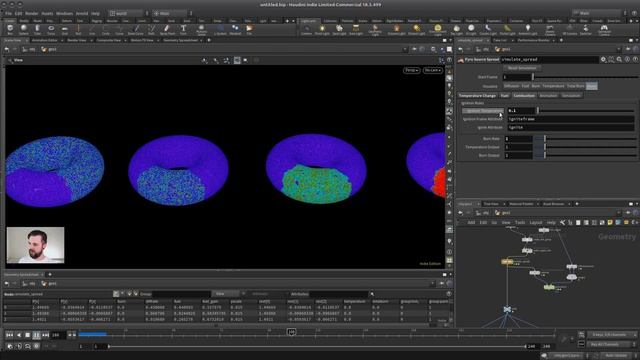Open the Combustion parameter tab

coord(524,96)
